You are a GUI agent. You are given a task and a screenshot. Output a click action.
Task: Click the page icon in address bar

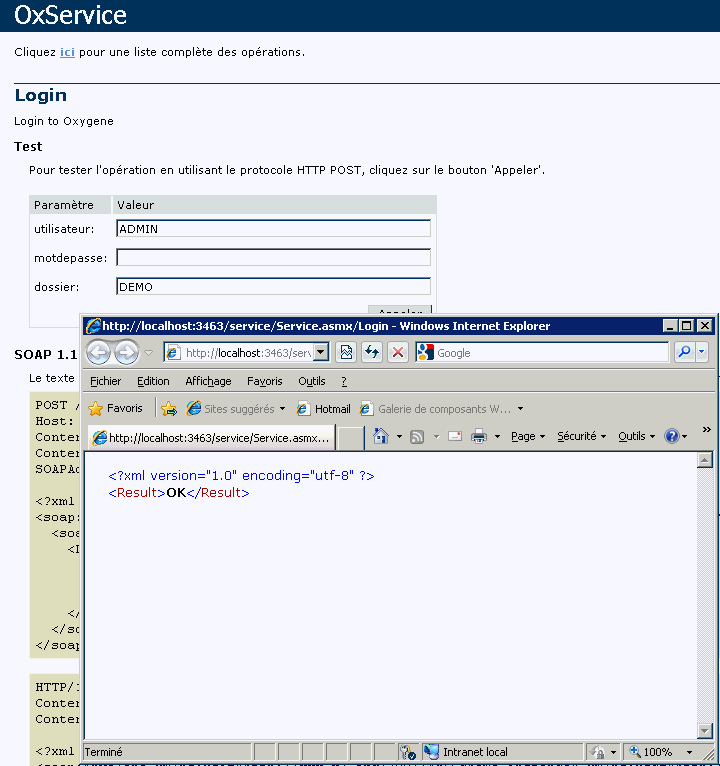click(172, 352)
